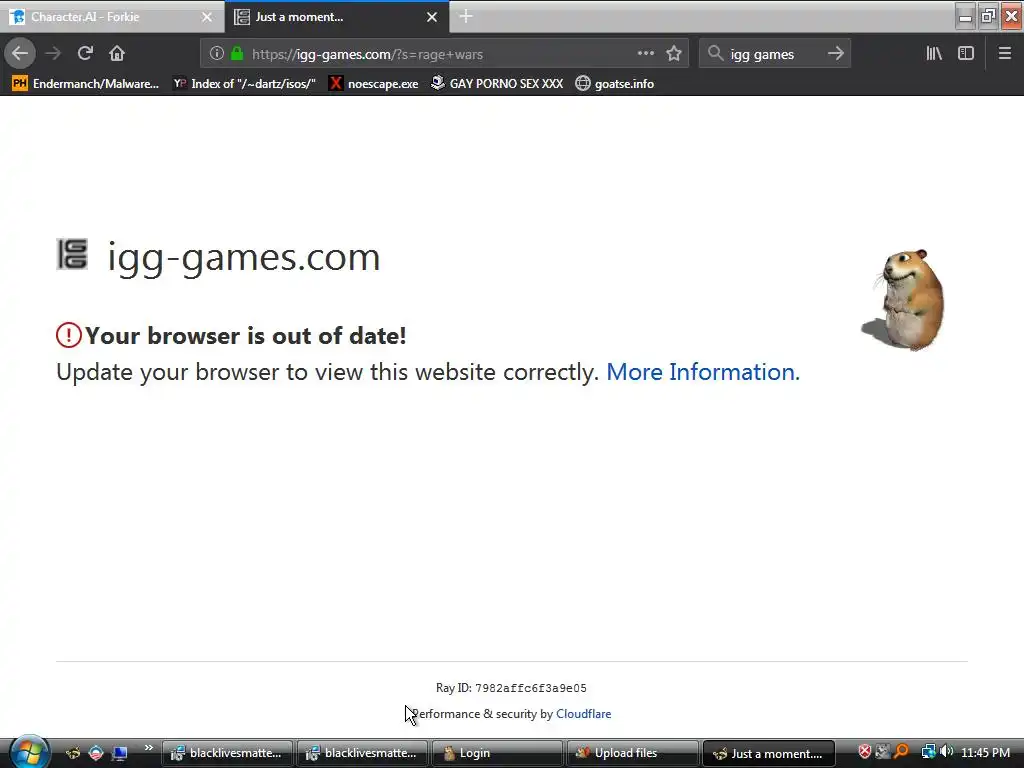Close the Just a moment tab
Viewport: 1024px width, 768px height.
click(432, 17)
